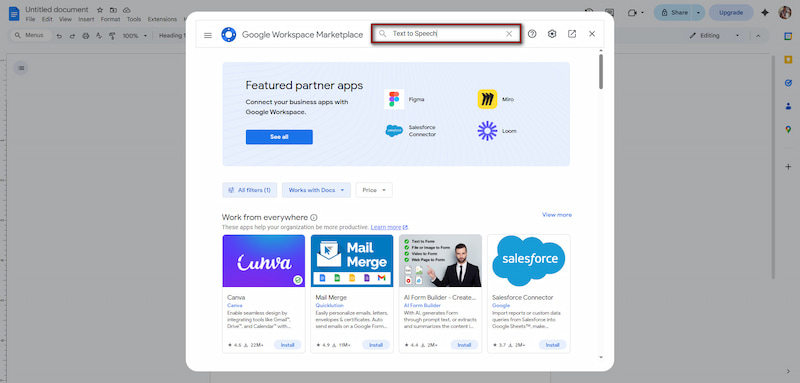Open the View menu

tap(65, 19)
